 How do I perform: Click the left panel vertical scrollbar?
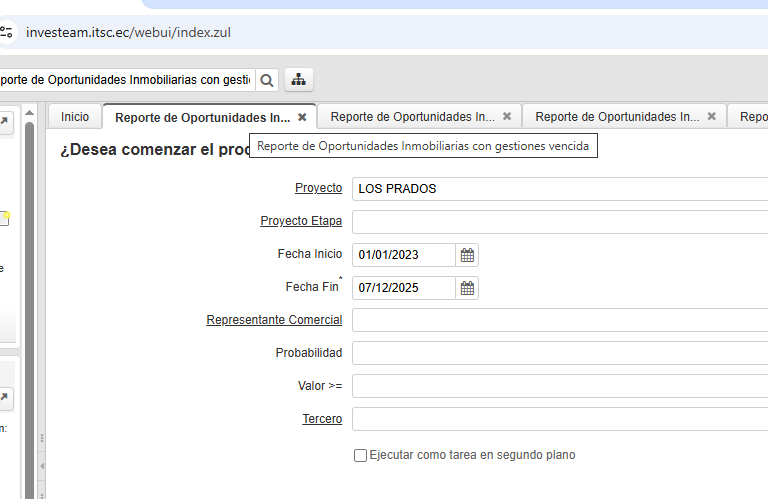[x=30, y=250]
